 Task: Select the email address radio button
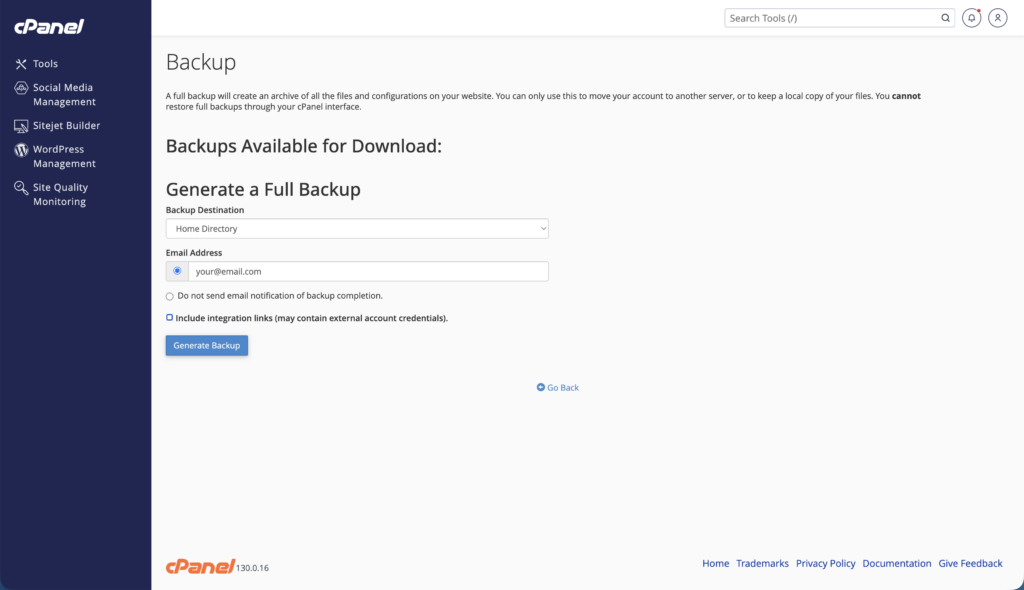[x=177, y=271]
